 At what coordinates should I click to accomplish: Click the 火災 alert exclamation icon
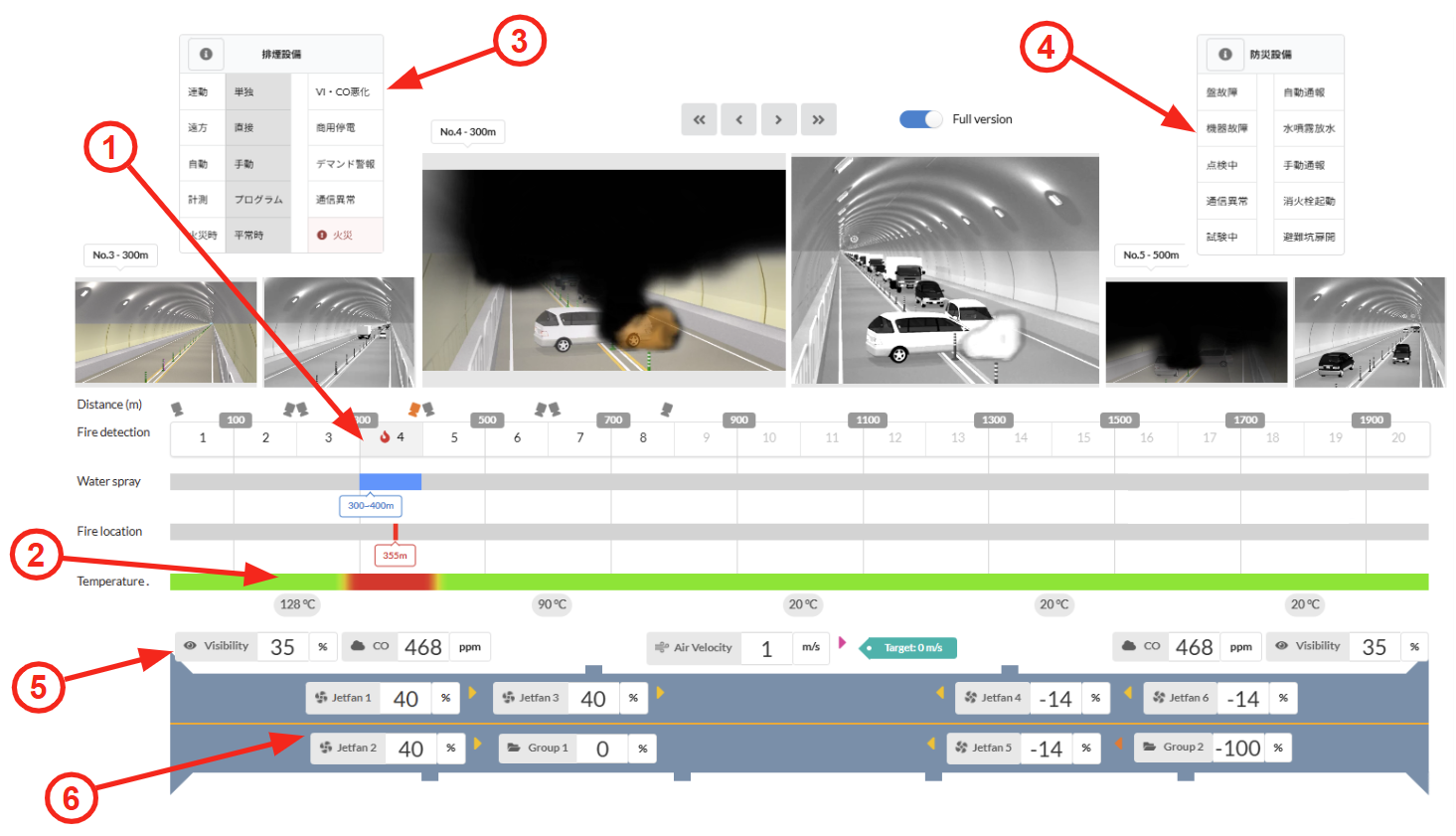click(x=322, y=236)
